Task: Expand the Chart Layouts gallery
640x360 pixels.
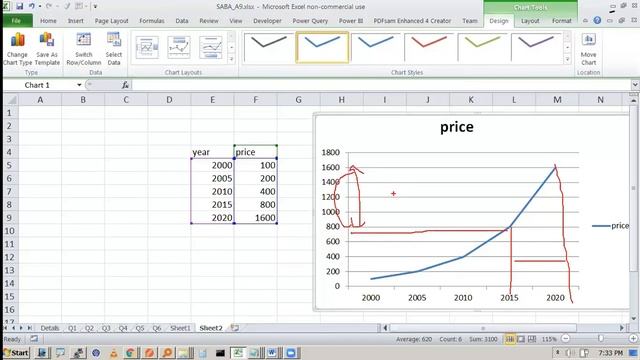Action: pyautogui.click(x=231, y=59)
